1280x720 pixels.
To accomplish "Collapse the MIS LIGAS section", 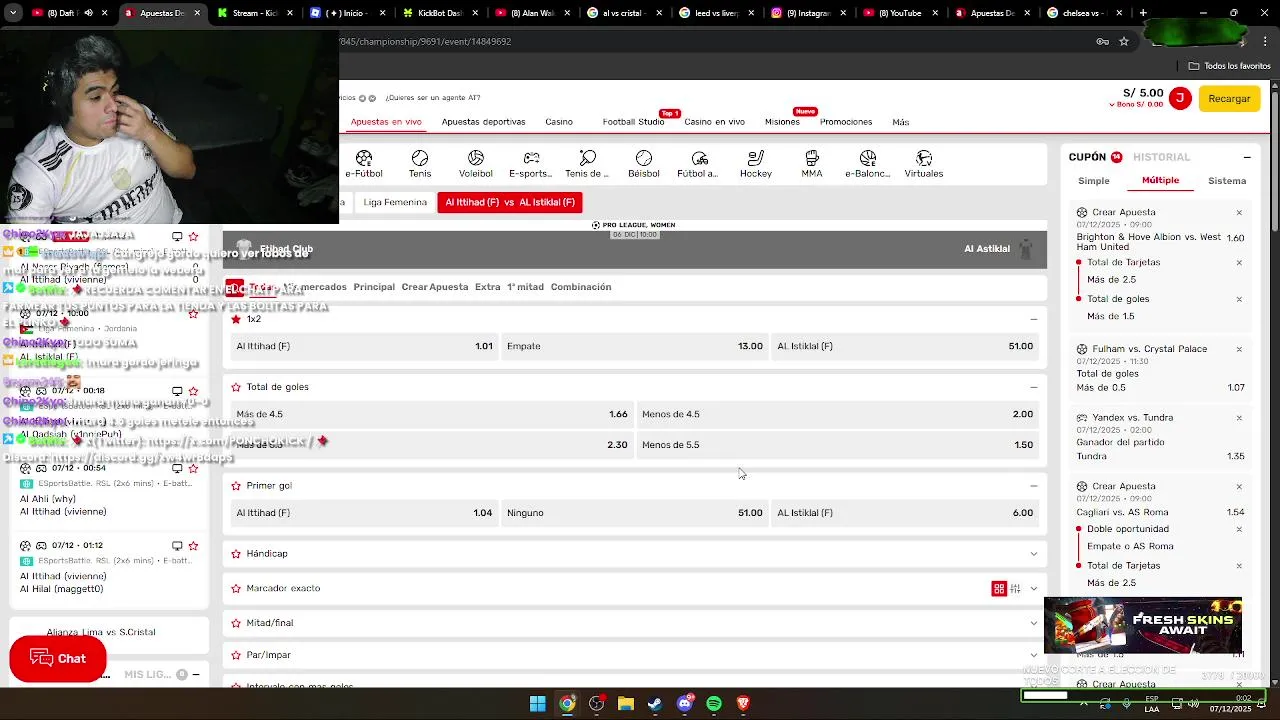I will (196, 675).
